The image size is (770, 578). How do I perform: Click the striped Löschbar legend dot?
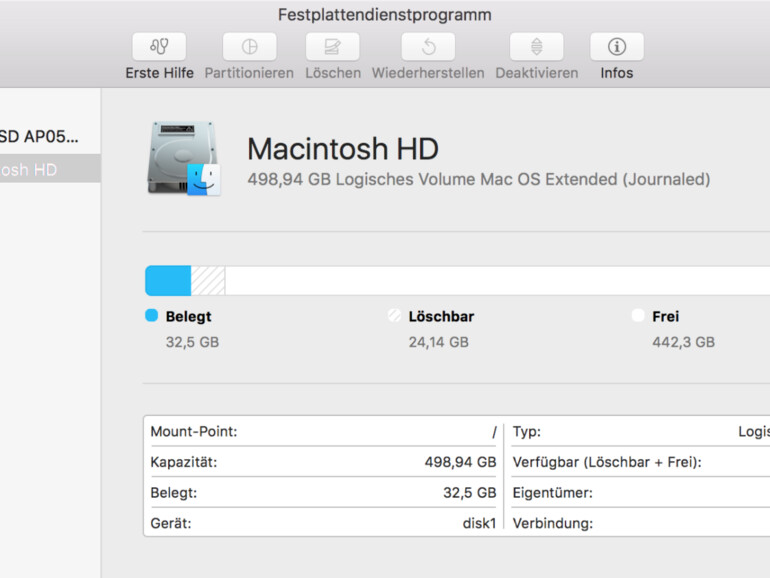tap(394, 315)
